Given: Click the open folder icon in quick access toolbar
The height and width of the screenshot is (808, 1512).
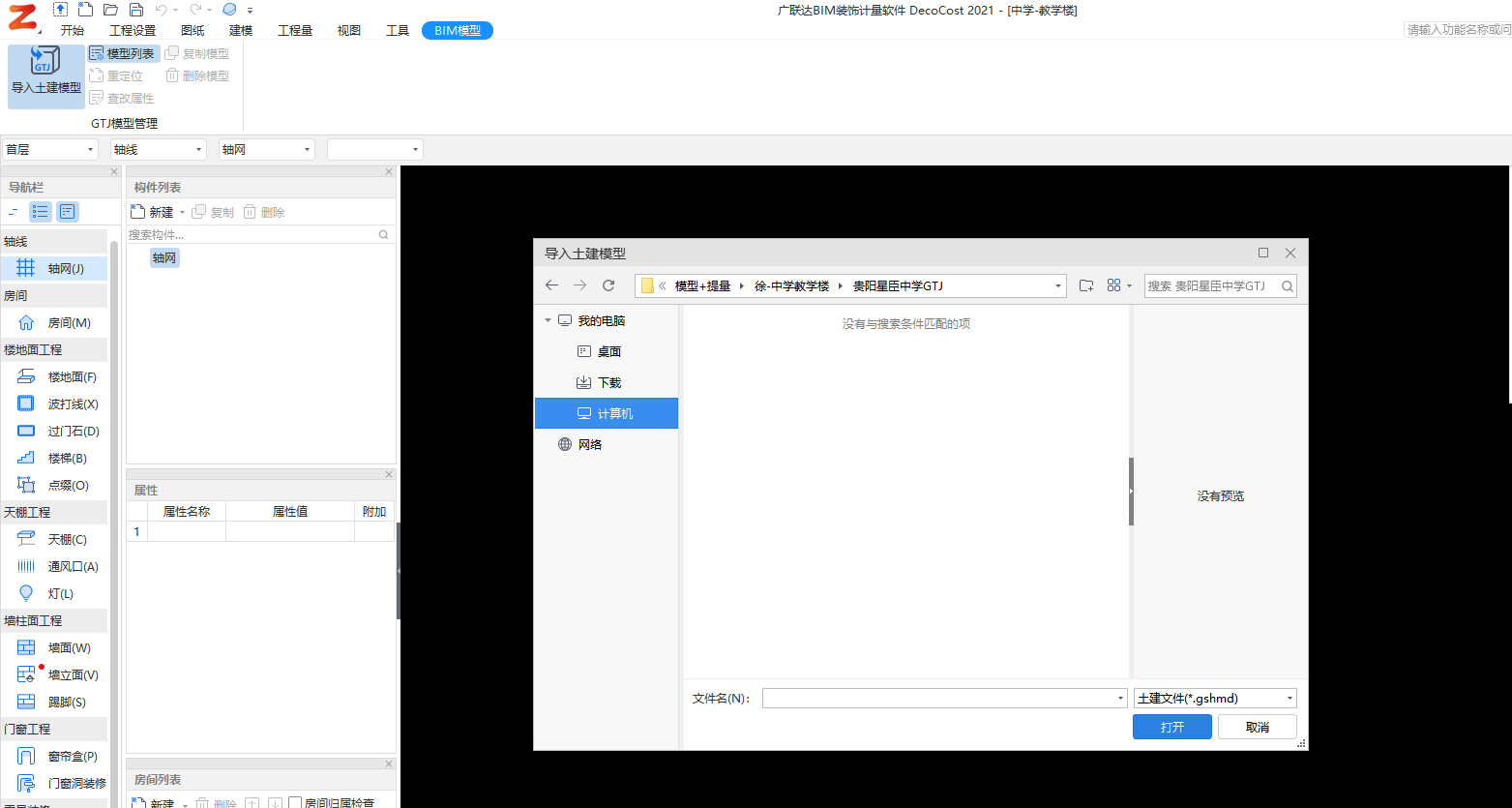Looking at the screenshot, I should 110,10.
